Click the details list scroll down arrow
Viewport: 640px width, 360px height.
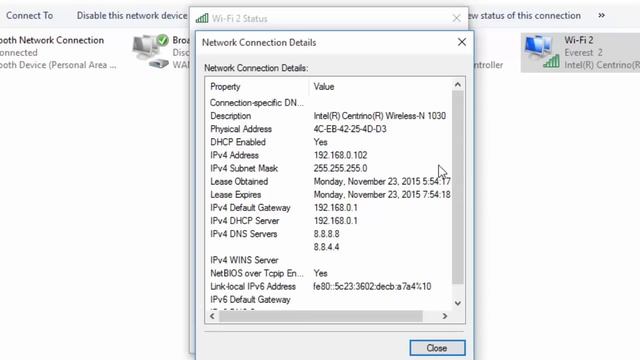[458, 303]
